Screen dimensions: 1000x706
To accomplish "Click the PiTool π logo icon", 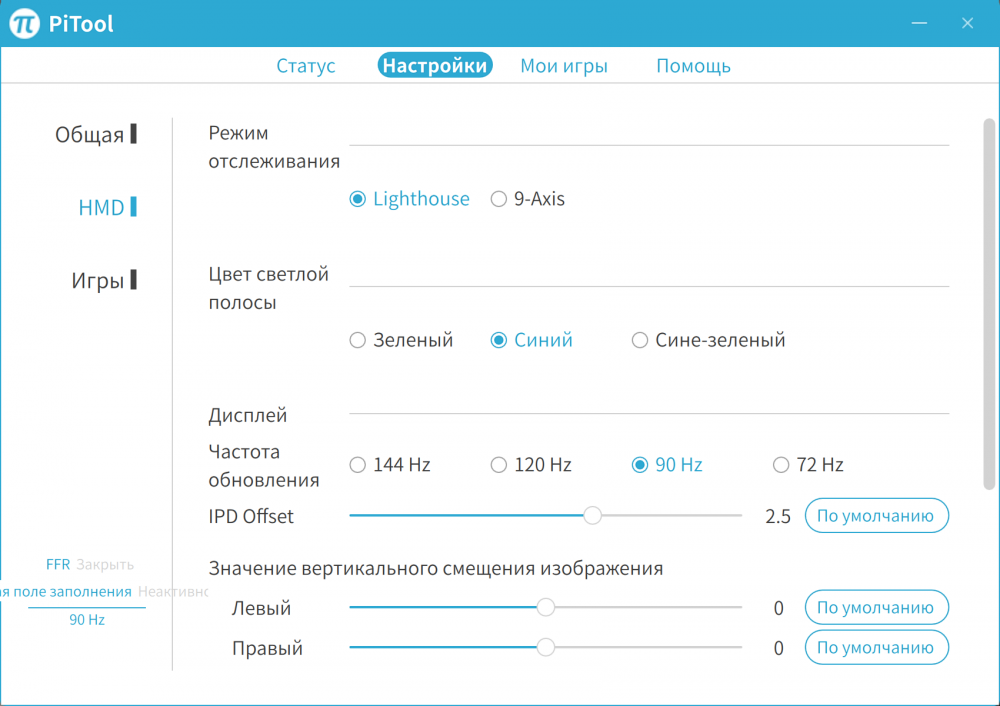I will (x=24, y=22).
